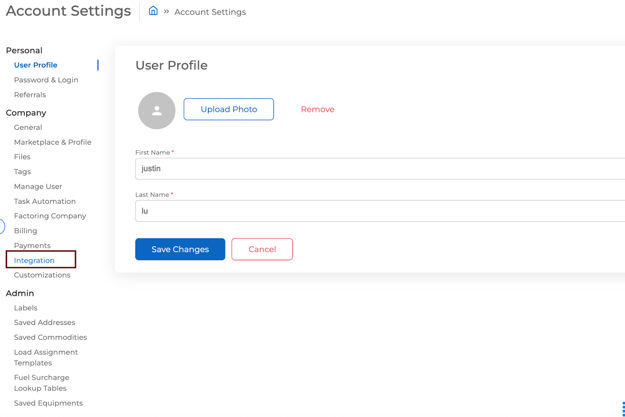Open Password & Login settings
The image size is (625, 417).
(x=46, y=80)
